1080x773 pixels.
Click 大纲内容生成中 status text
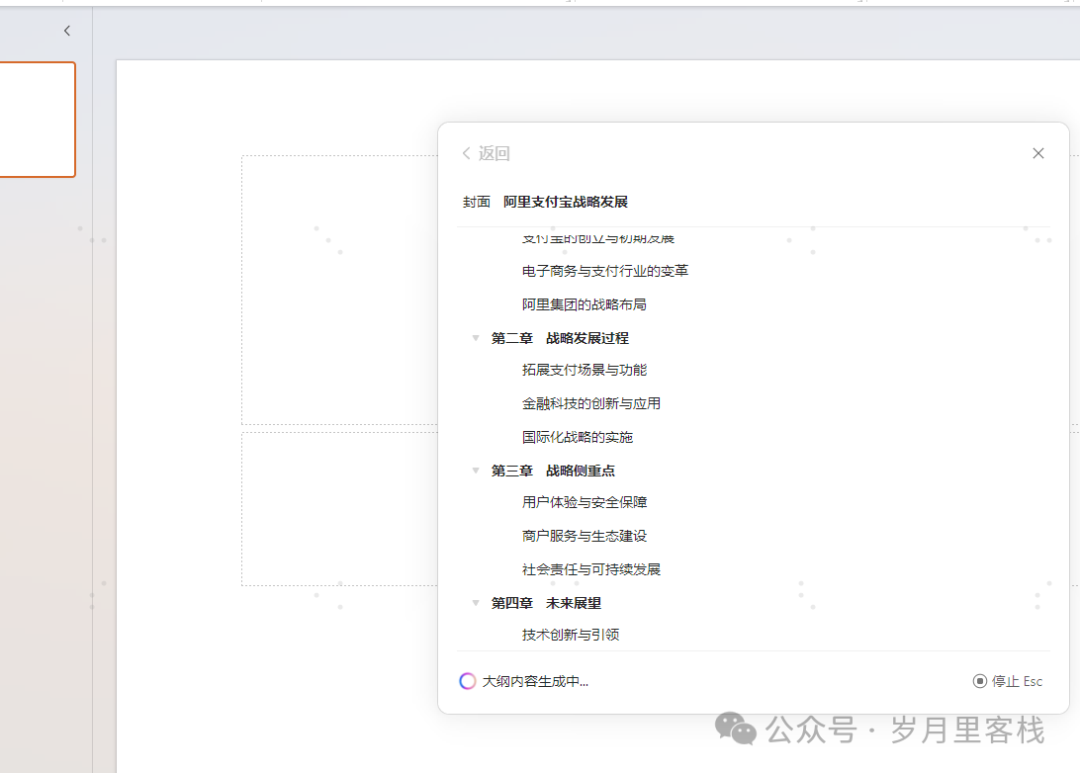click(535, 681)
